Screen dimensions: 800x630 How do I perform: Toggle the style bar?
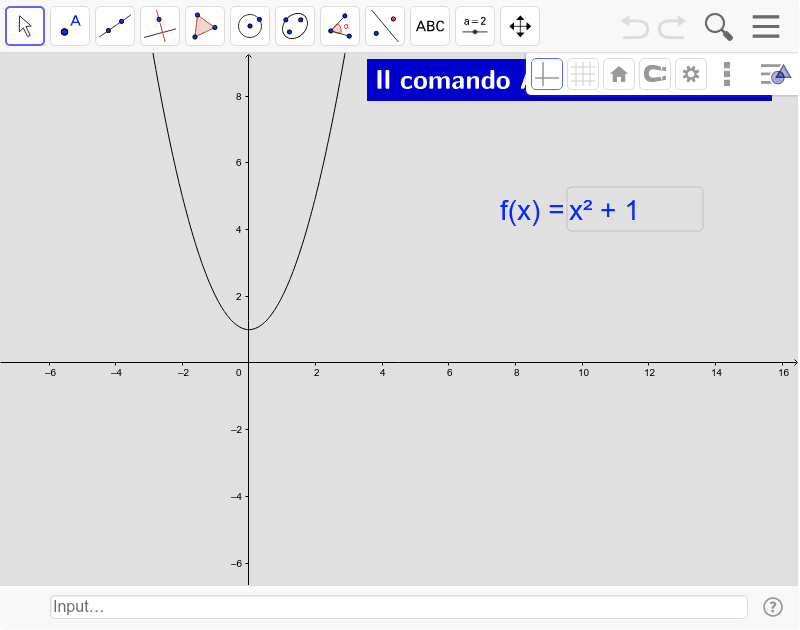click(776, 74)
